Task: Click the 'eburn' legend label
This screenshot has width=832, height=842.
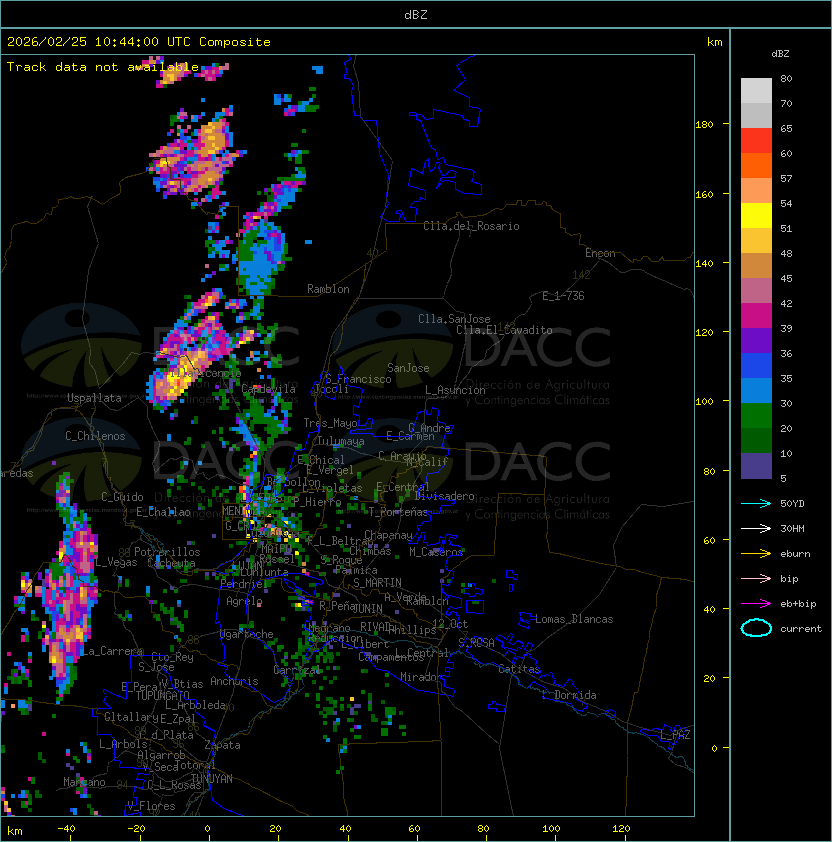Action: pyautogui.click(x=795, y=554)
